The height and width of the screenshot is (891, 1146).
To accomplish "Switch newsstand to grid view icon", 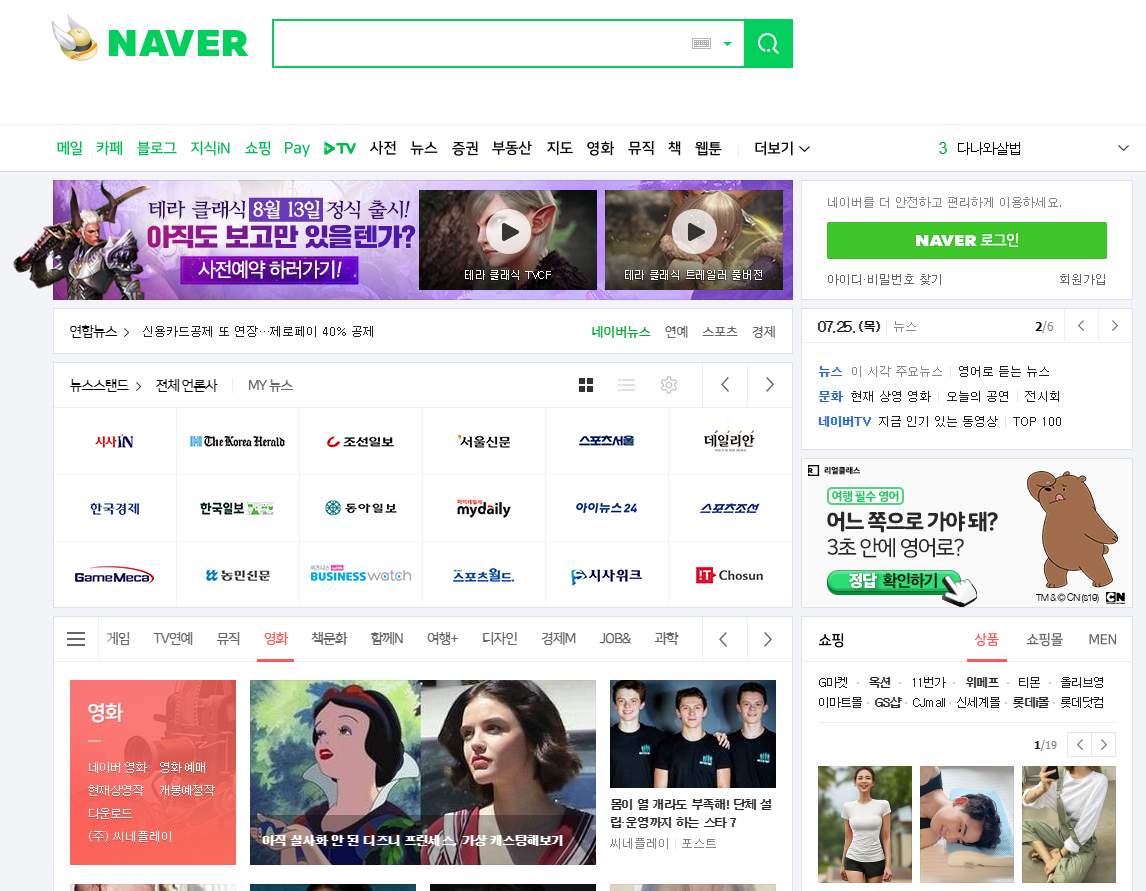I will 585,385.
